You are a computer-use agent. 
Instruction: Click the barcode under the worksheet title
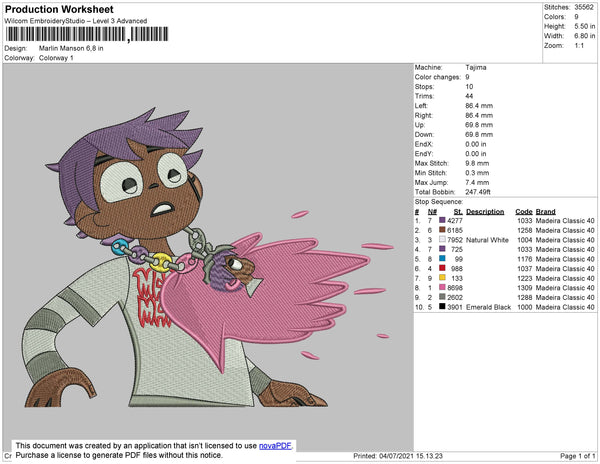click(87, 34)
